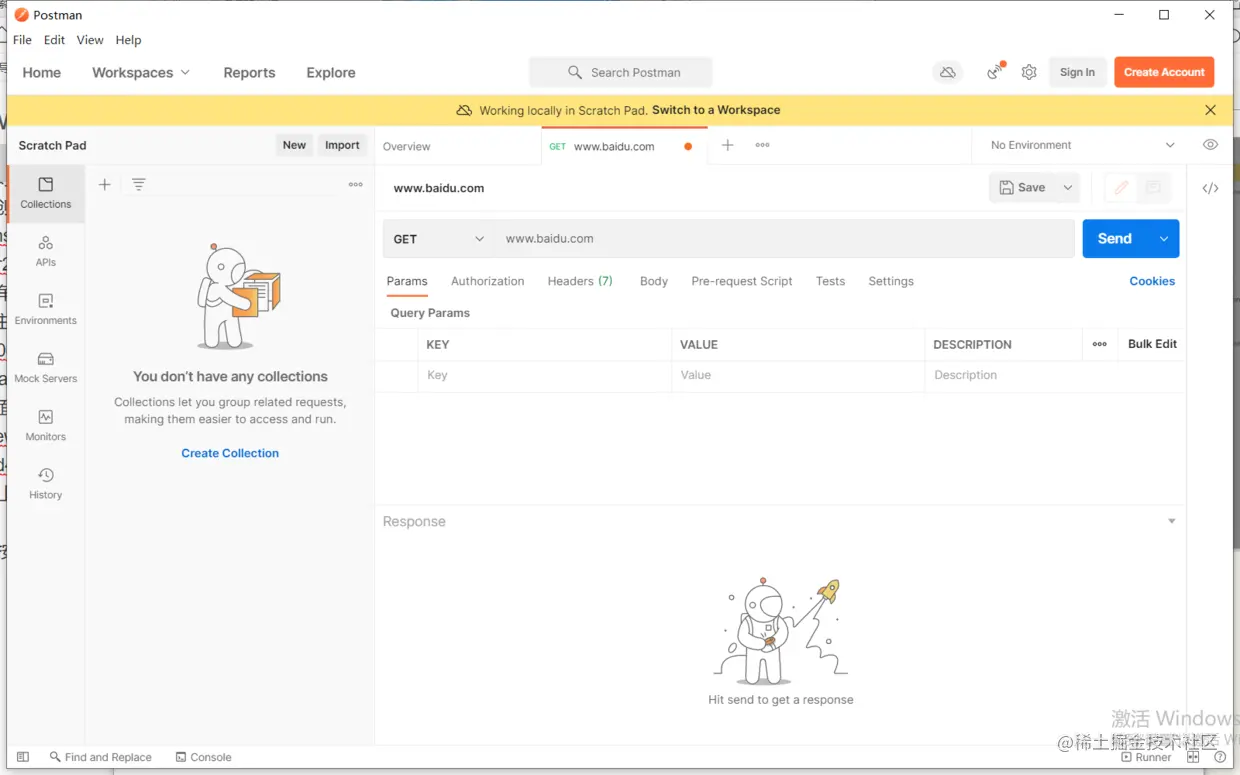Click the pencil edit icon beside Save
This screenshot has width=1240, height=775.
(x=1121, y=188)
